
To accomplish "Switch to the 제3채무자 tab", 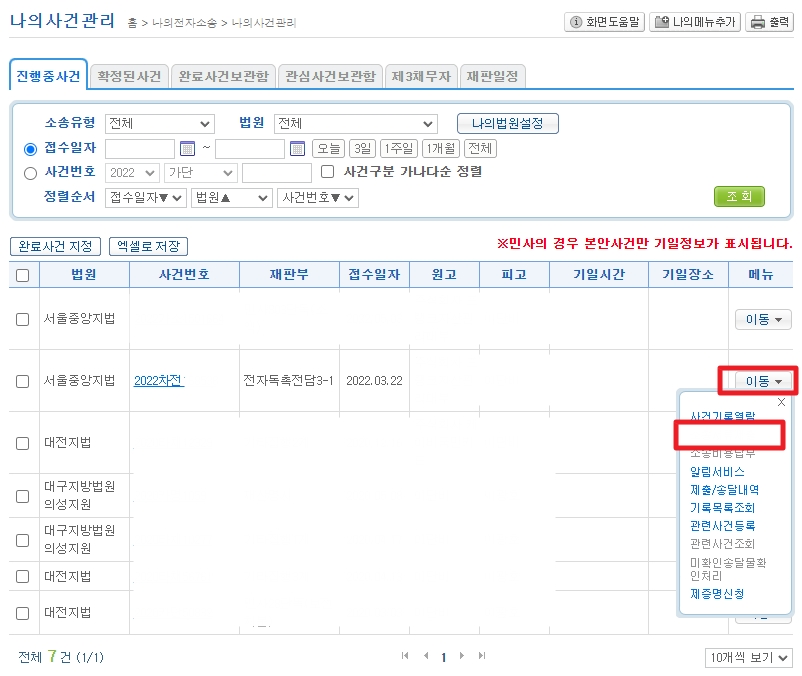I will tap(421, 77).
